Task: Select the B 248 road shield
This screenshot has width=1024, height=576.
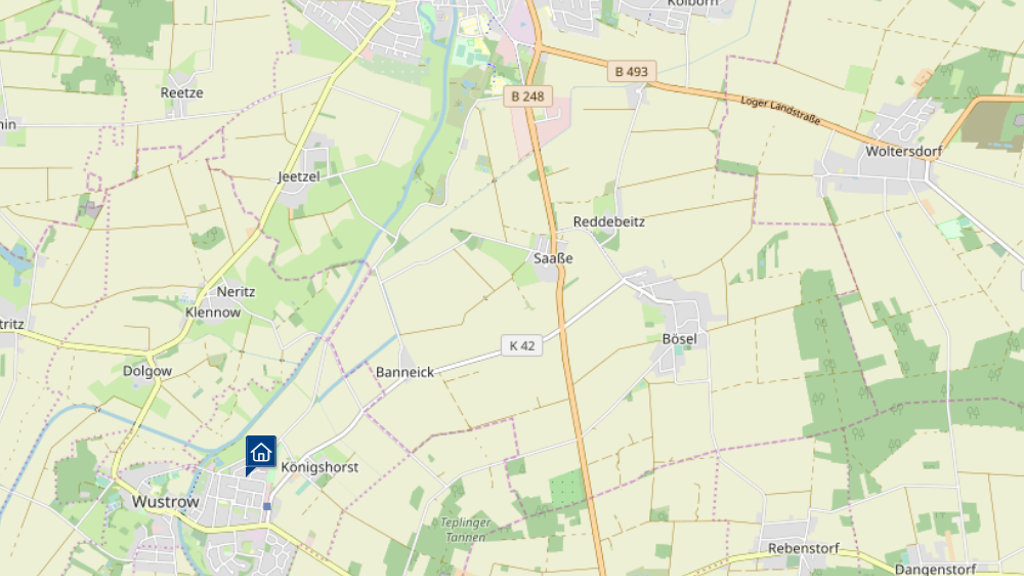Action: (x=528, y=97)
